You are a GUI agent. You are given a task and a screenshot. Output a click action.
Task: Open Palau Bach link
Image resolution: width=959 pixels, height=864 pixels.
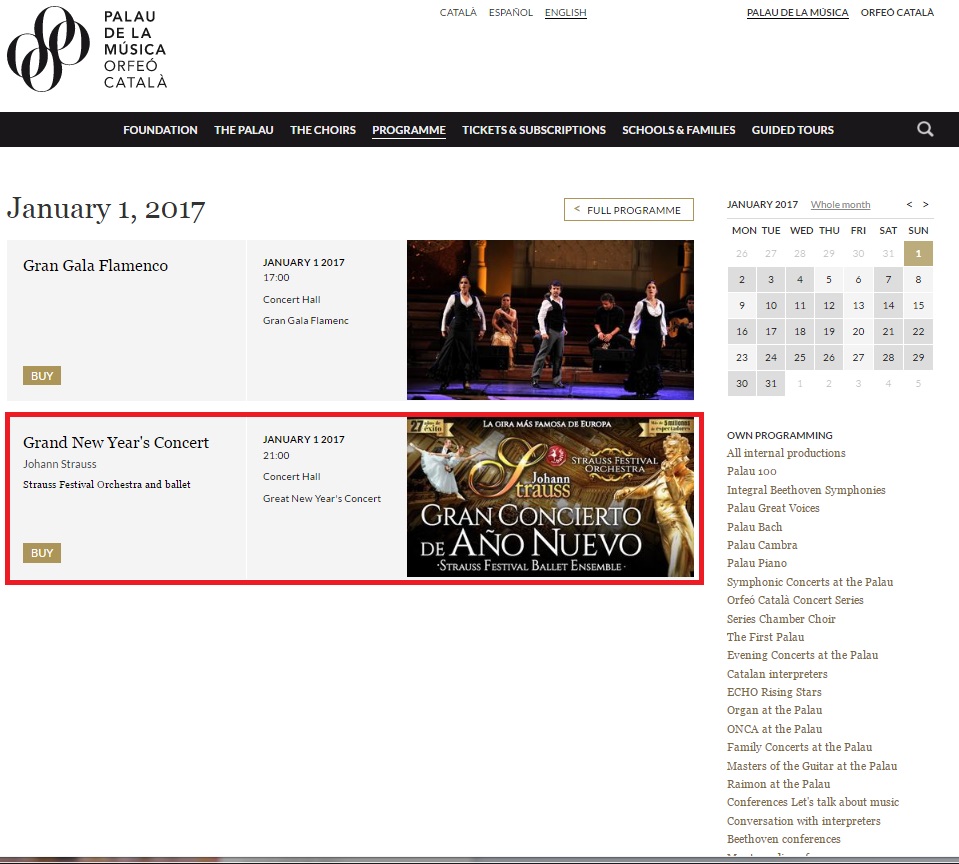(x=754, y=526)
